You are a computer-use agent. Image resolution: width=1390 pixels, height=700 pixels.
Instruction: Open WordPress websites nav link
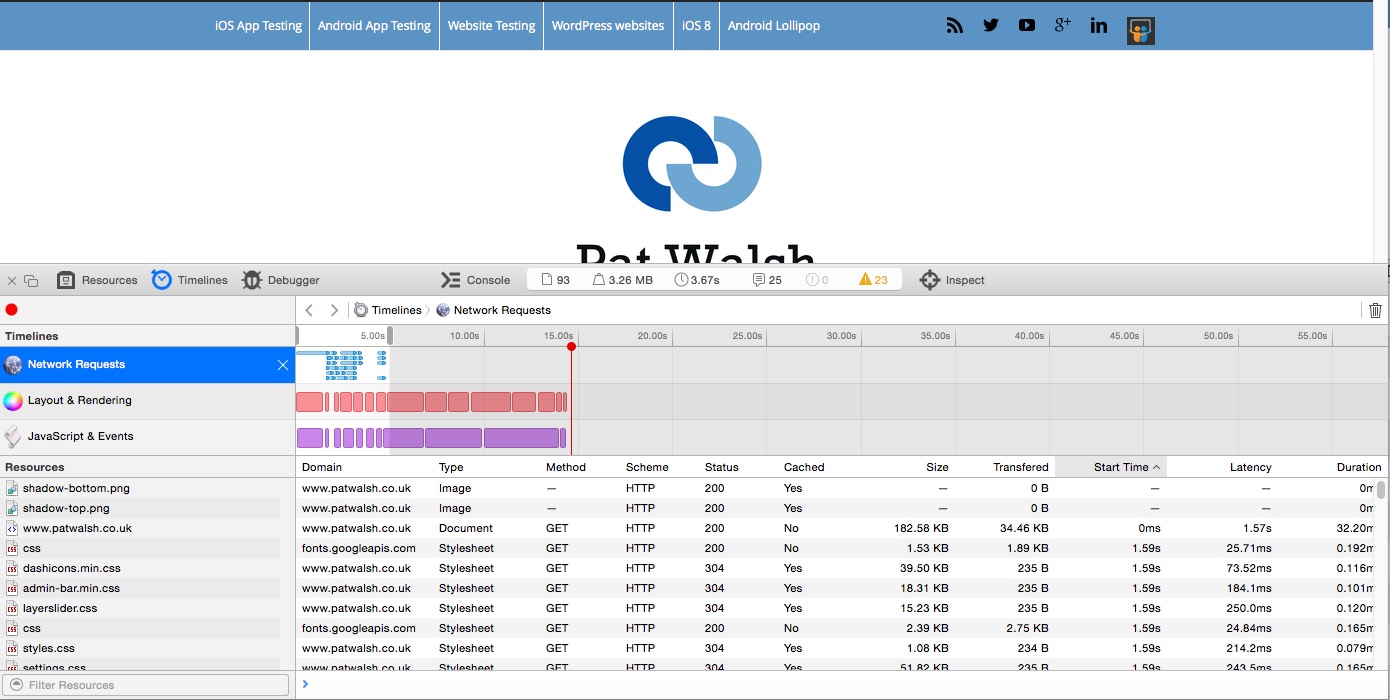[608, 26]
